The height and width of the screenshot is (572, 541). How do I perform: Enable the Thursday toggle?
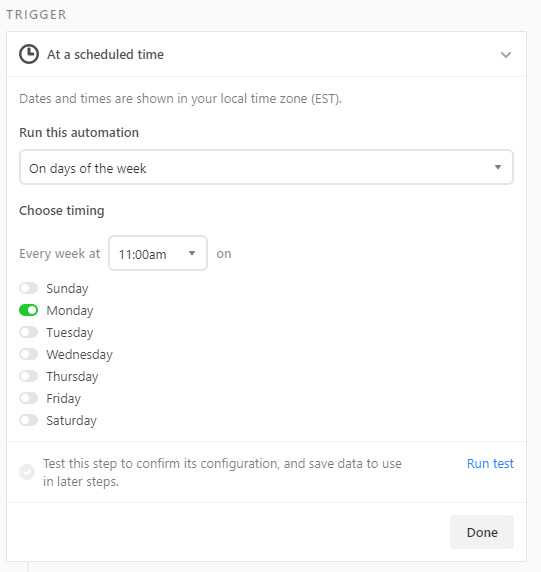pyautogui.click(x=28, y=376)
